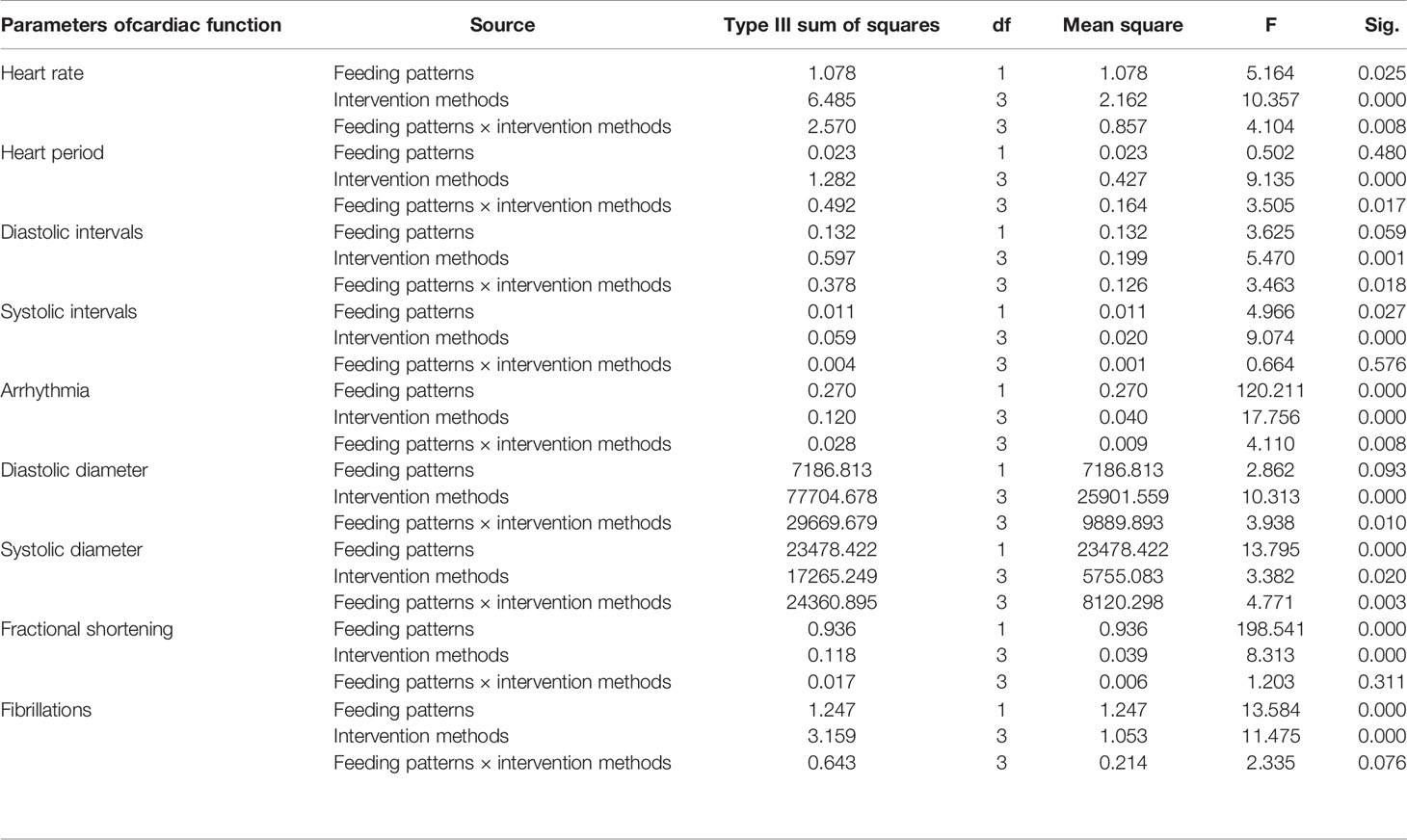Click the 'Mean square' column header
Viewport: 1407px width, 840px height.
[x=1123, y=26]
